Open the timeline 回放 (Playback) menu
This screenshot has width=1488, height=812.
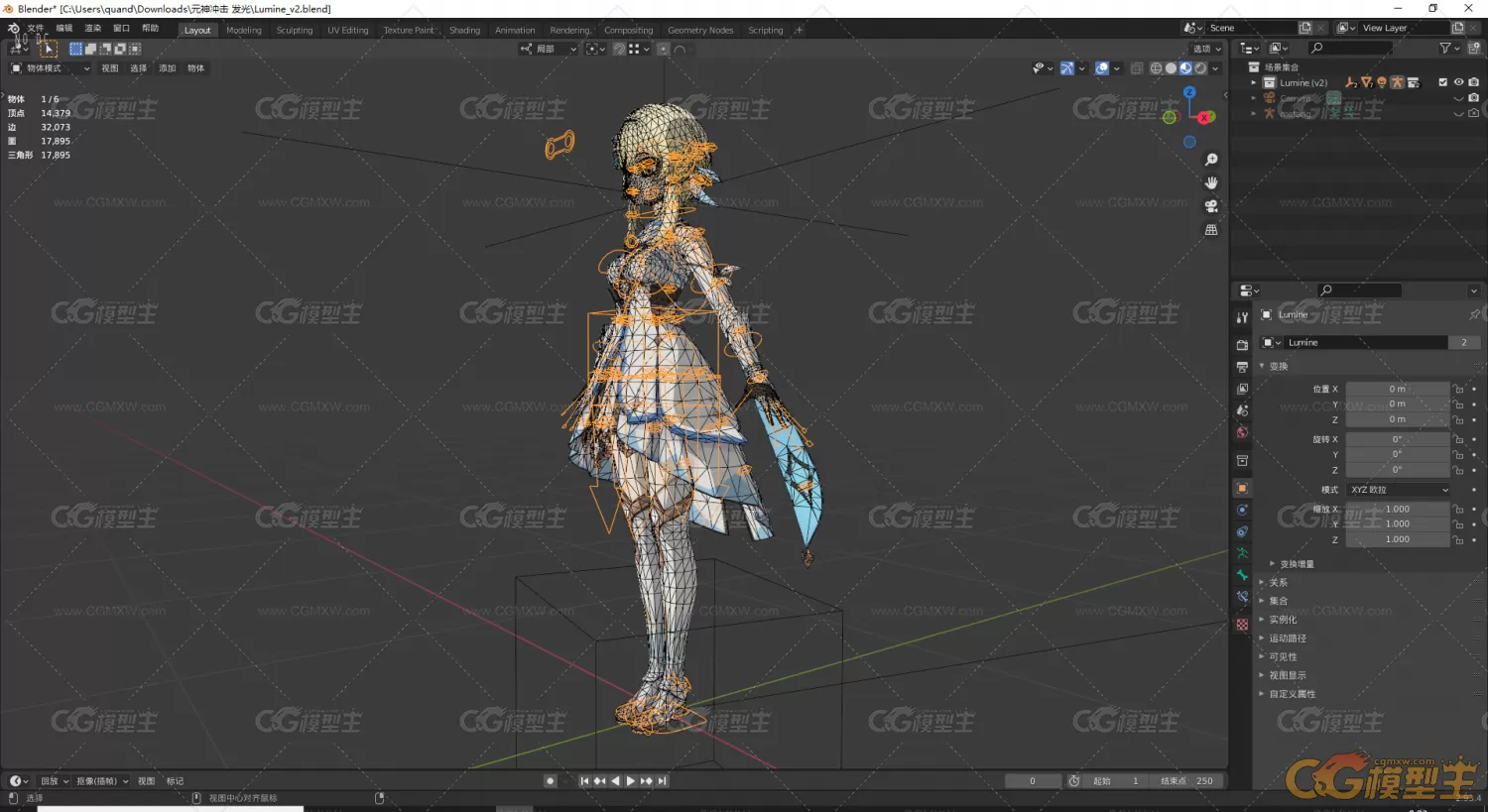pyautogui.click(x=54, y=781)
